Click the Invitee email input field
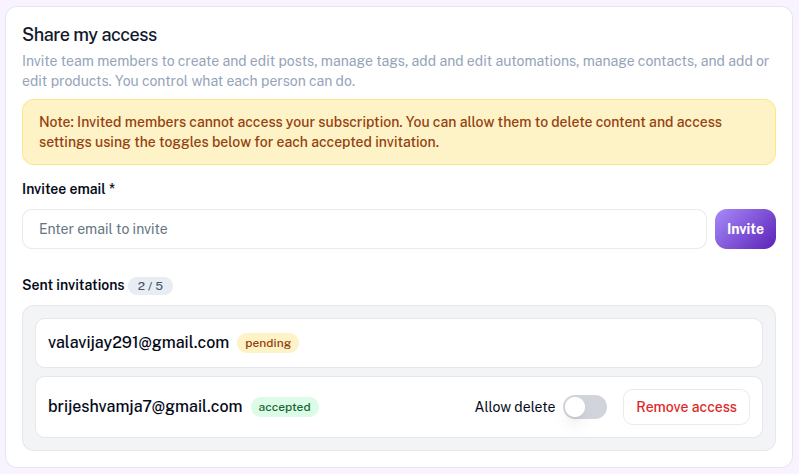The width and height of the screenshot is (799, 474). 364,229
